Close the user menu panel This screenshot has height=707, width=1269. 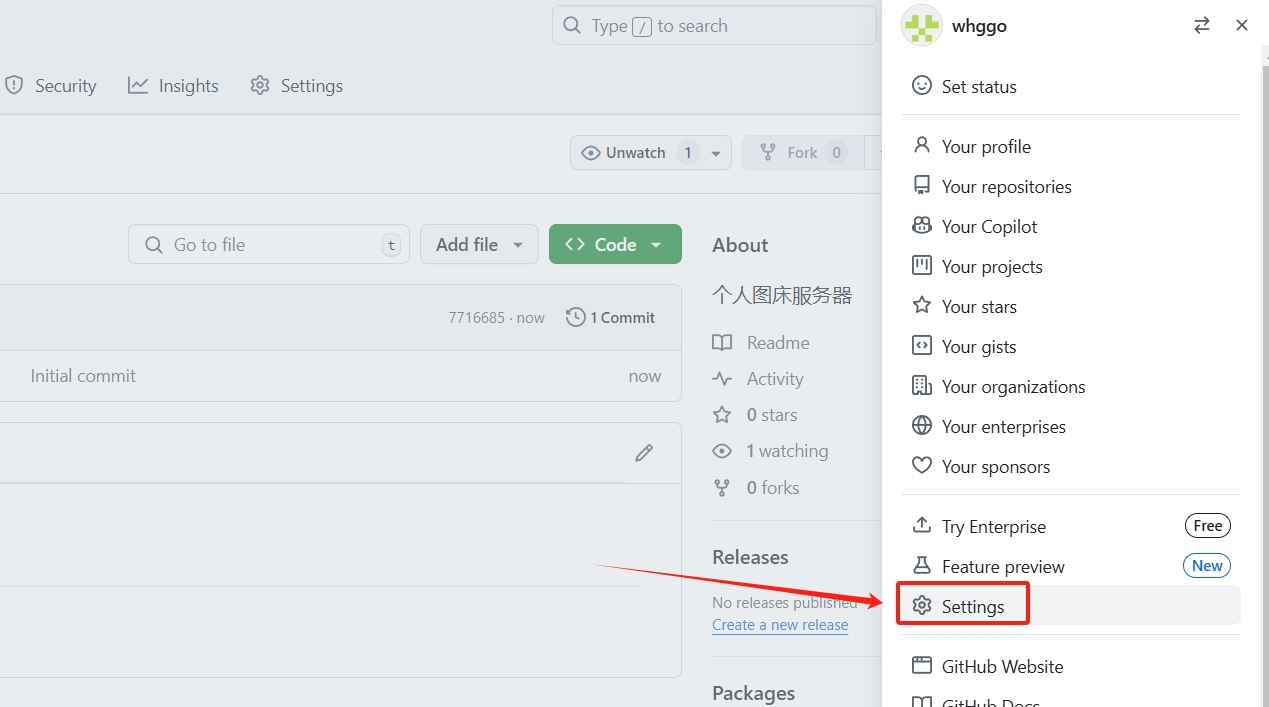[1242, 26]
